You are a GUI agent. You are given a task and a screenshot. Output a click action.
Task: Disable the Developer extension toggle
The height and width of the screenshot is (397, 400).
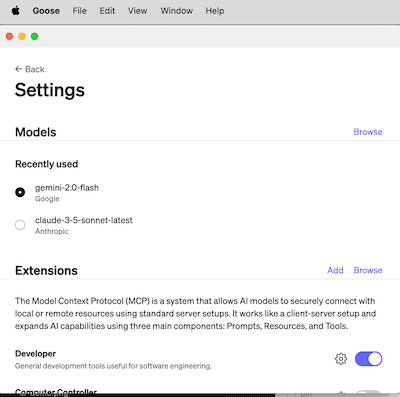pos(368,359)
